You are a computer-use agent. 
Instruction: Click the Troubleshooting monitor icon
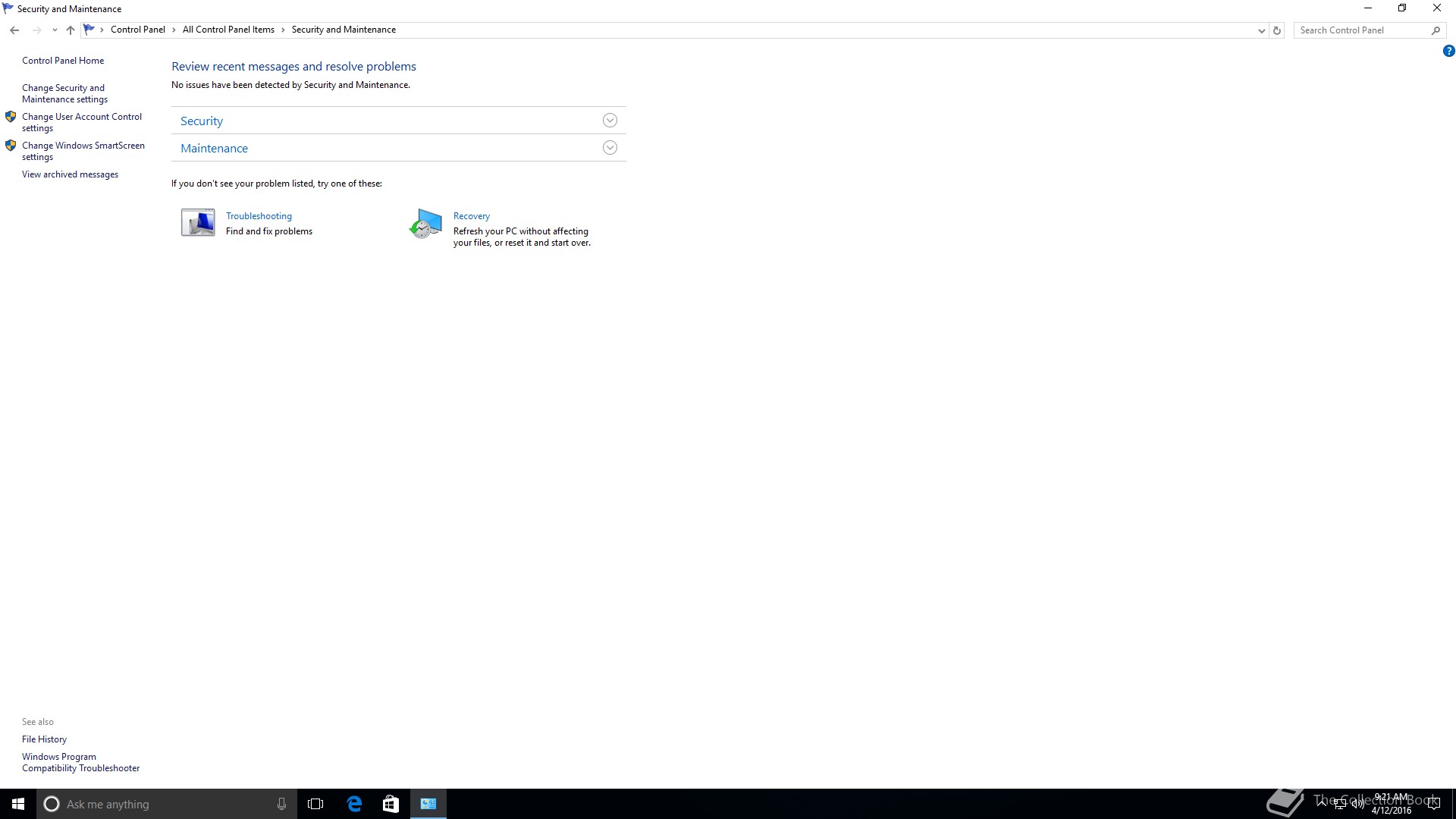198,223
